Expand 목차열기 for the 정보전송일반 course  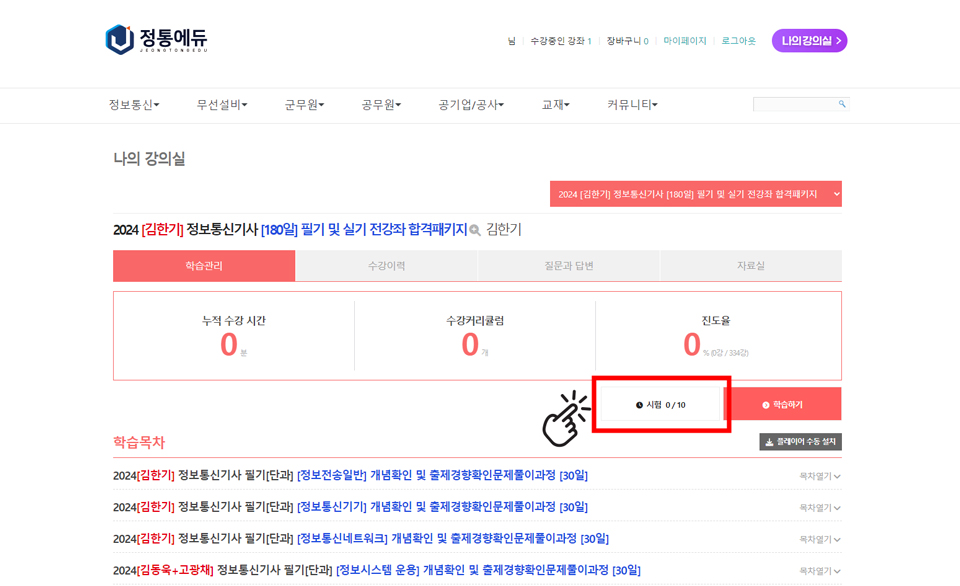click(820, 476)
